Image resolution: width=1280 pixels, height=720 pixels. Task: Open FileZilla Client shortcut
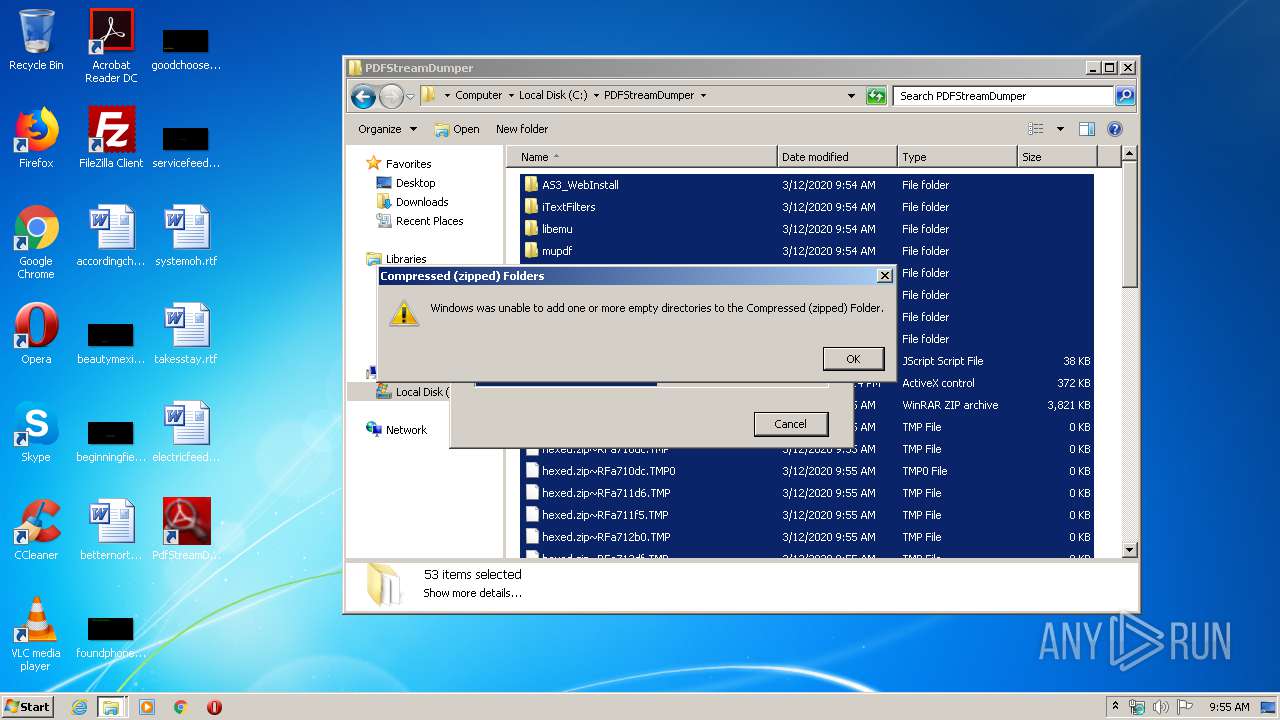click(x=111, y=138)
